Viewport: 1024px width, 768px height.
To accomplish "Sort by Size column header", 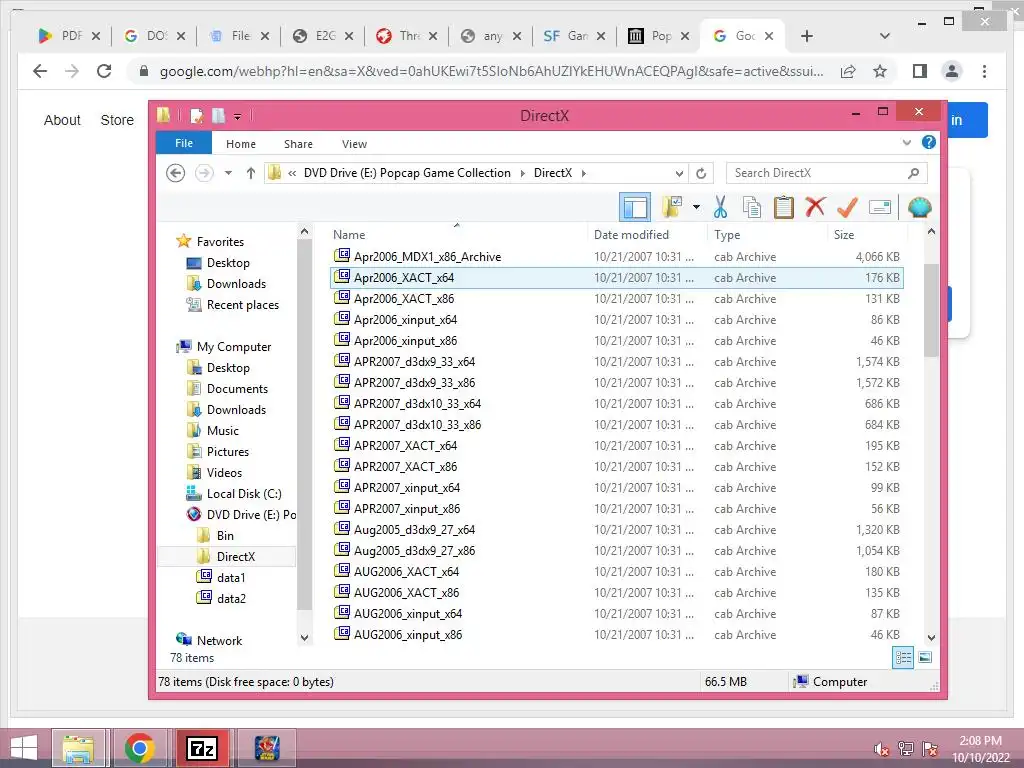I will pyautogui.click(x=867, y=234).
